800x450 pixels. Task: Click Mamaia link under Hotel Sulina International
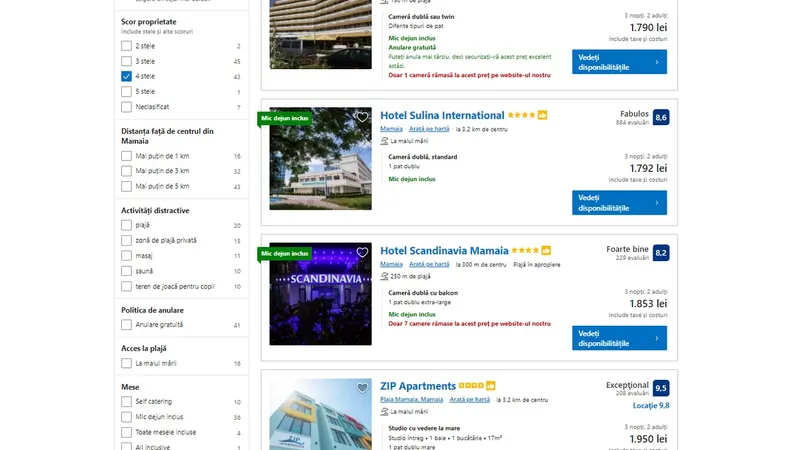click(x=391, y=129)
